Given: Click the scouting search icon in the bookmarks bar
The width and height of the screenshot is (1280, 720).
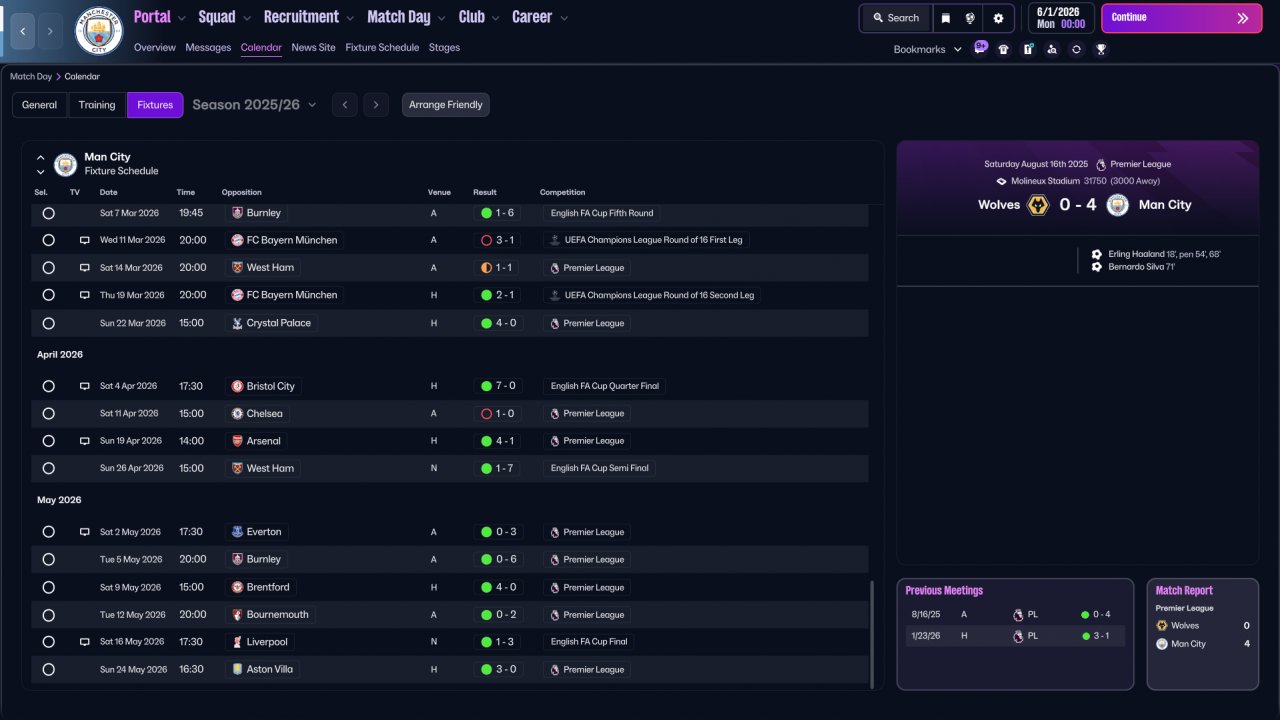Looking at the screenshot, I should click(x=1052, y=49).
